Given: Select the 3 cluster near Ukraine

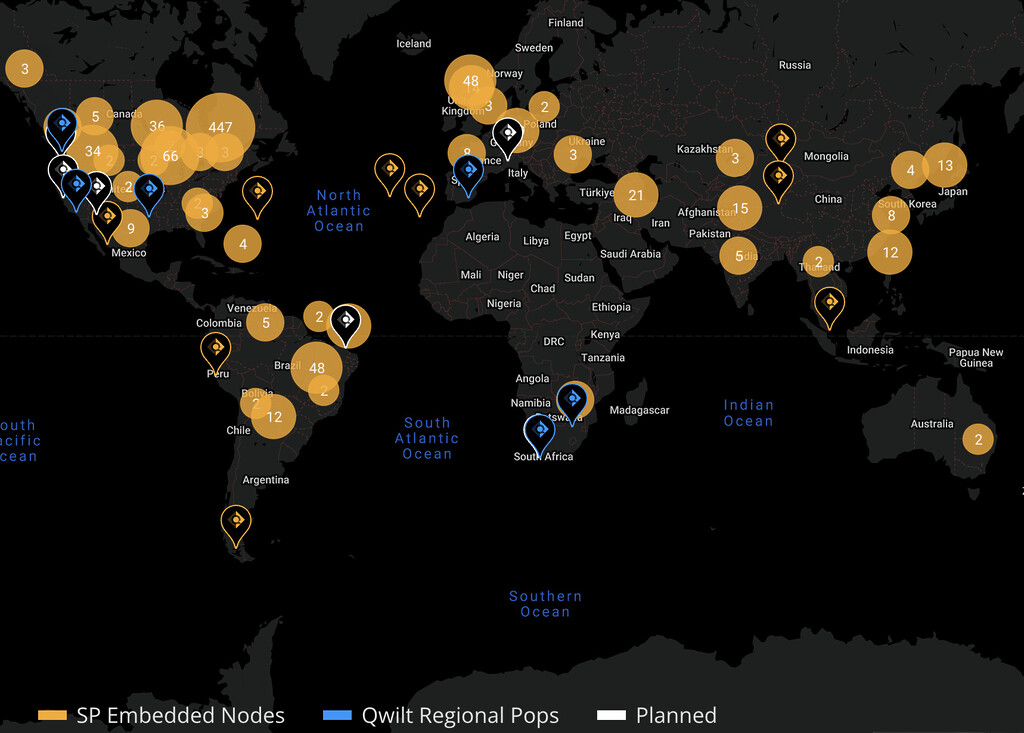Looking at the screenshot, I should coord(573,155).
